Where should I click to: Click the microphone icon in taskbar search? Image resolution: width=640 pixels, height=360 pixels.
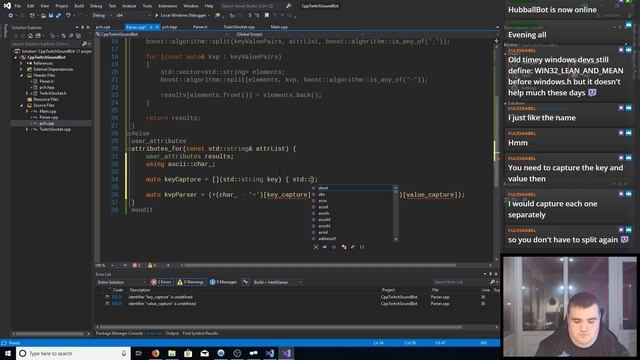pyautogui.click(x=124, y=353)
